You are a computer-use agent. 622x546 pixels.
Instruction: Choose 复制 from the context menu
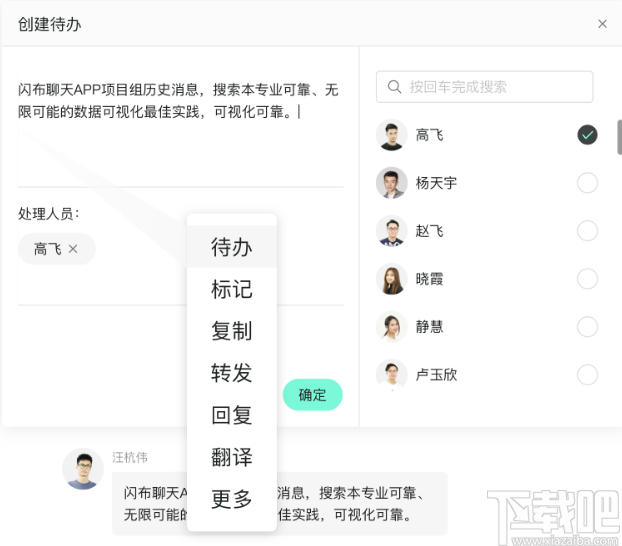click(x=232, y=331)
